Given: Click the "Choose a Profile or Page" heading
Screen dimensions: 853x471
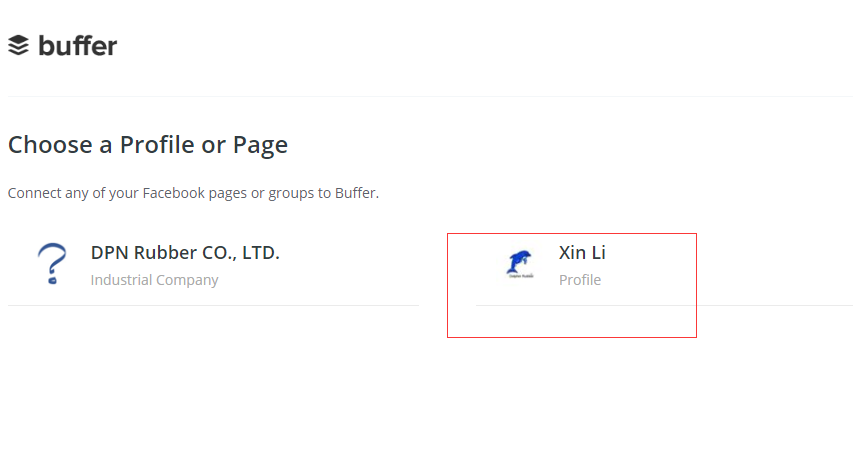Looking at the screenshot, I should 148,145.
